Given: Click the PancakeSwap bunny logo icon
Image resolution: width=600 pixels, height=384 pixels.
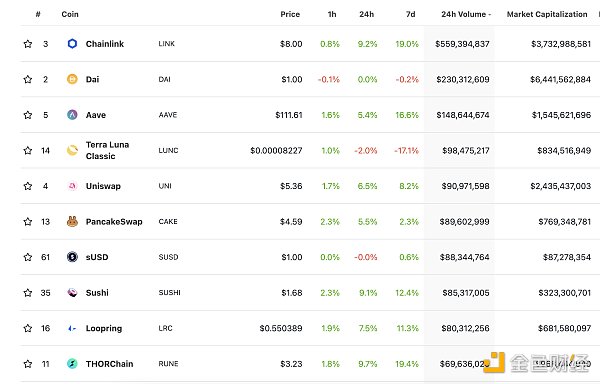Looking at the screenshot, I should tap(72, 221).
